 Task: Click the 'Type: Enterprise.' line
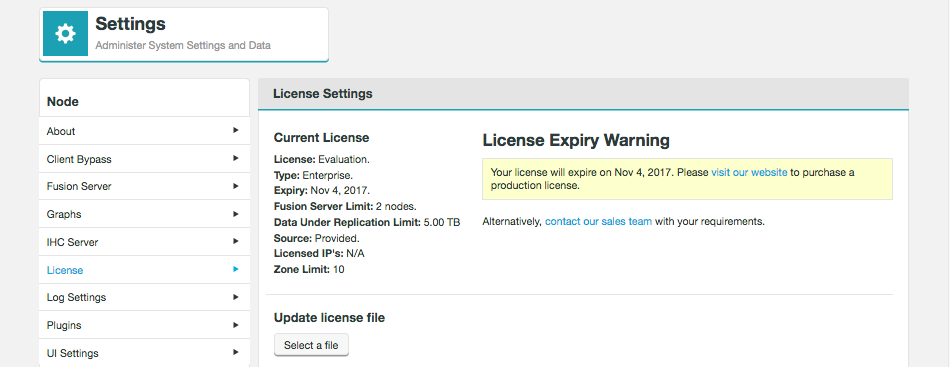tap(313, 176)
